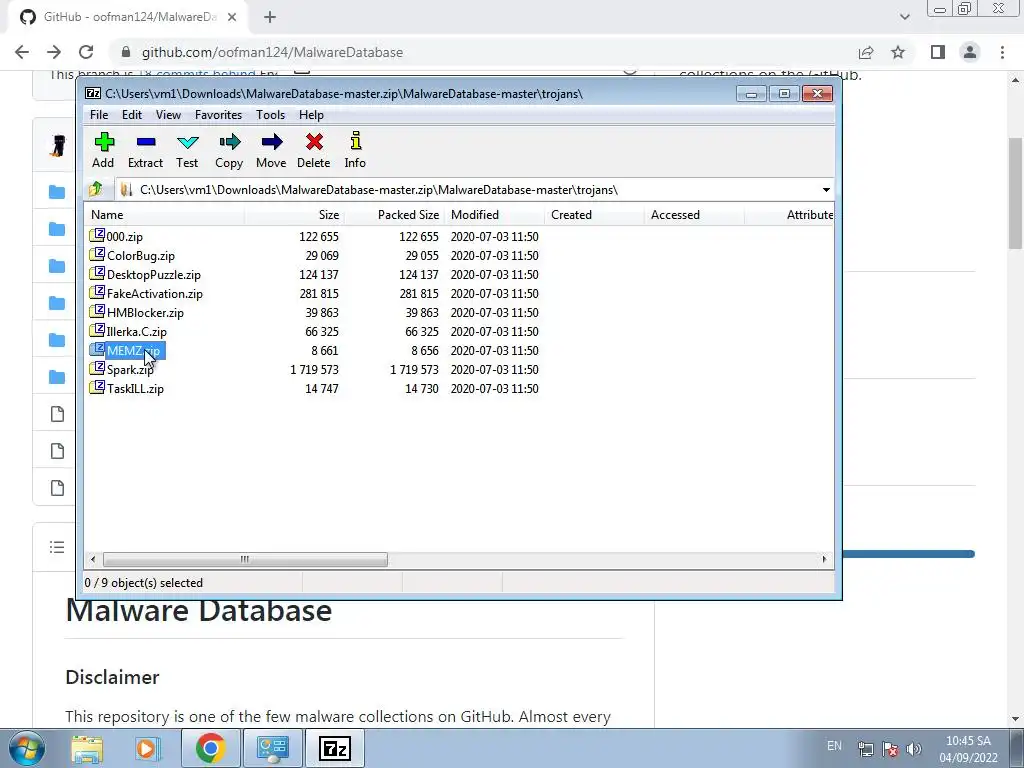
Task: Sort by Packed Size column header
Action: pos(394,215)
